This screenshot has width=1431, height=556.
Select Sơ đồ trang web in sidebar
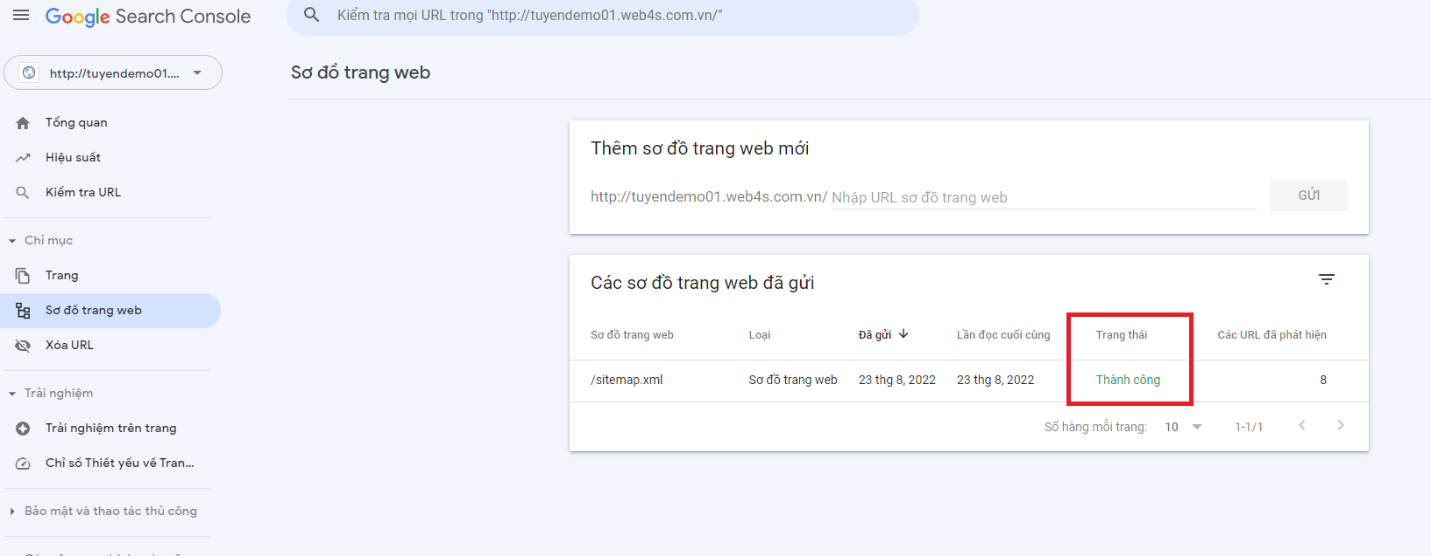(110, 311)
